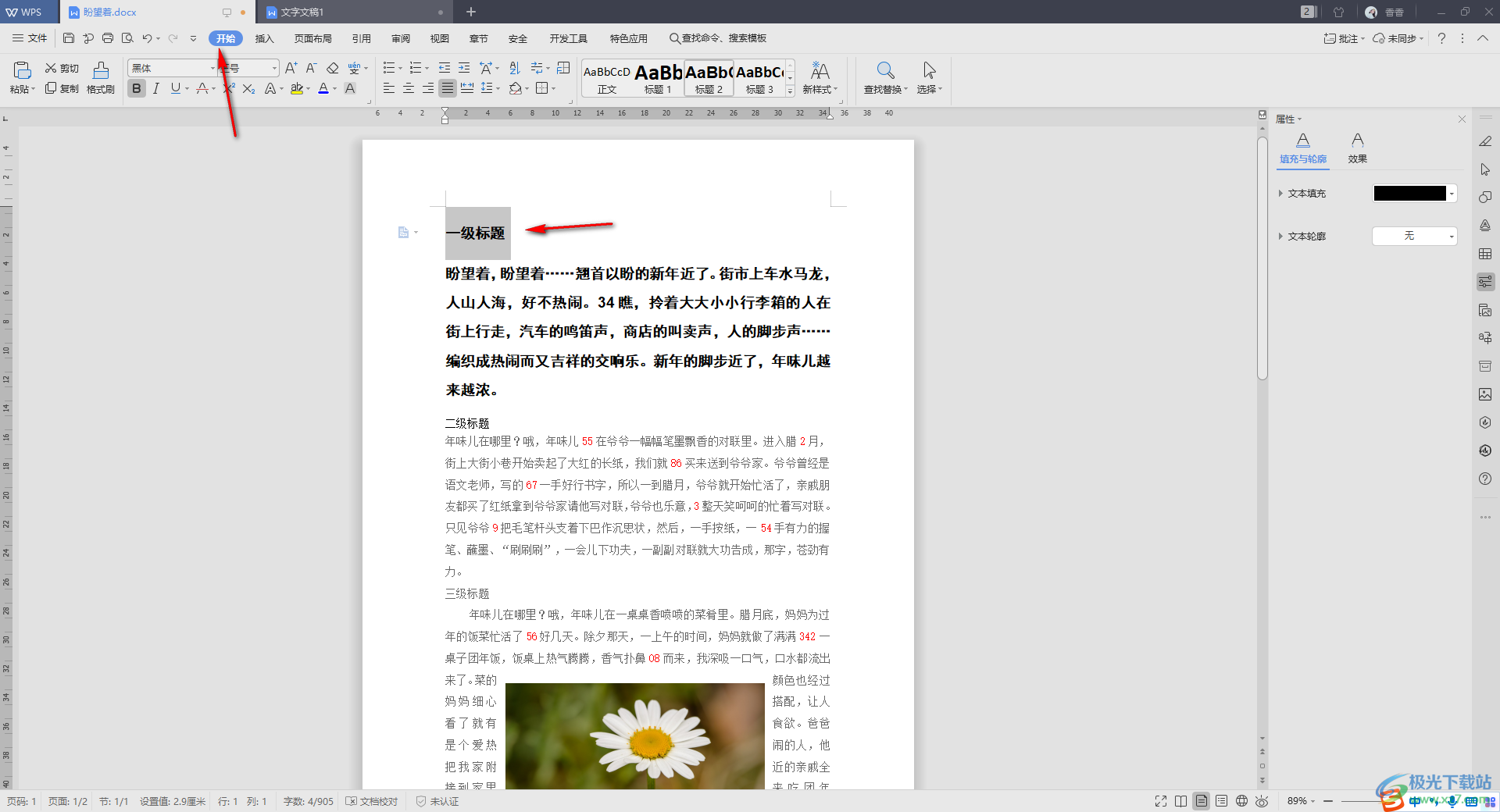Image resolution: width=1500 pixels, height=812 pixels.
Task: Click the Copy (复制) button
Action: (x=62, y=88)
